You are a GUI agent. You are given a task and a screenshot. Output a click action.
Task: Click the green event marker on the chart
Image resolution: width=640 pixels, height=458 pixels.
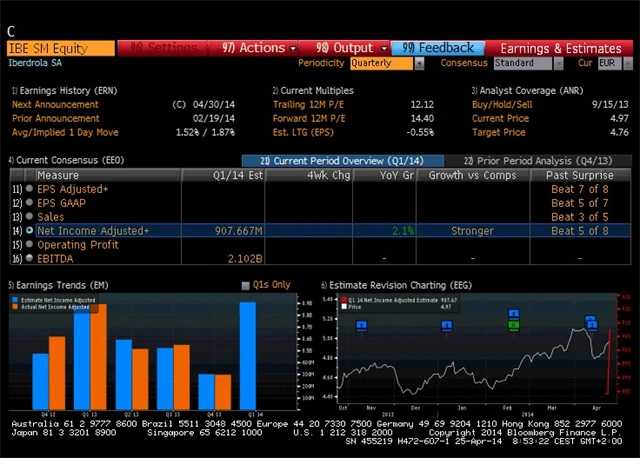[x=513, y=325]
